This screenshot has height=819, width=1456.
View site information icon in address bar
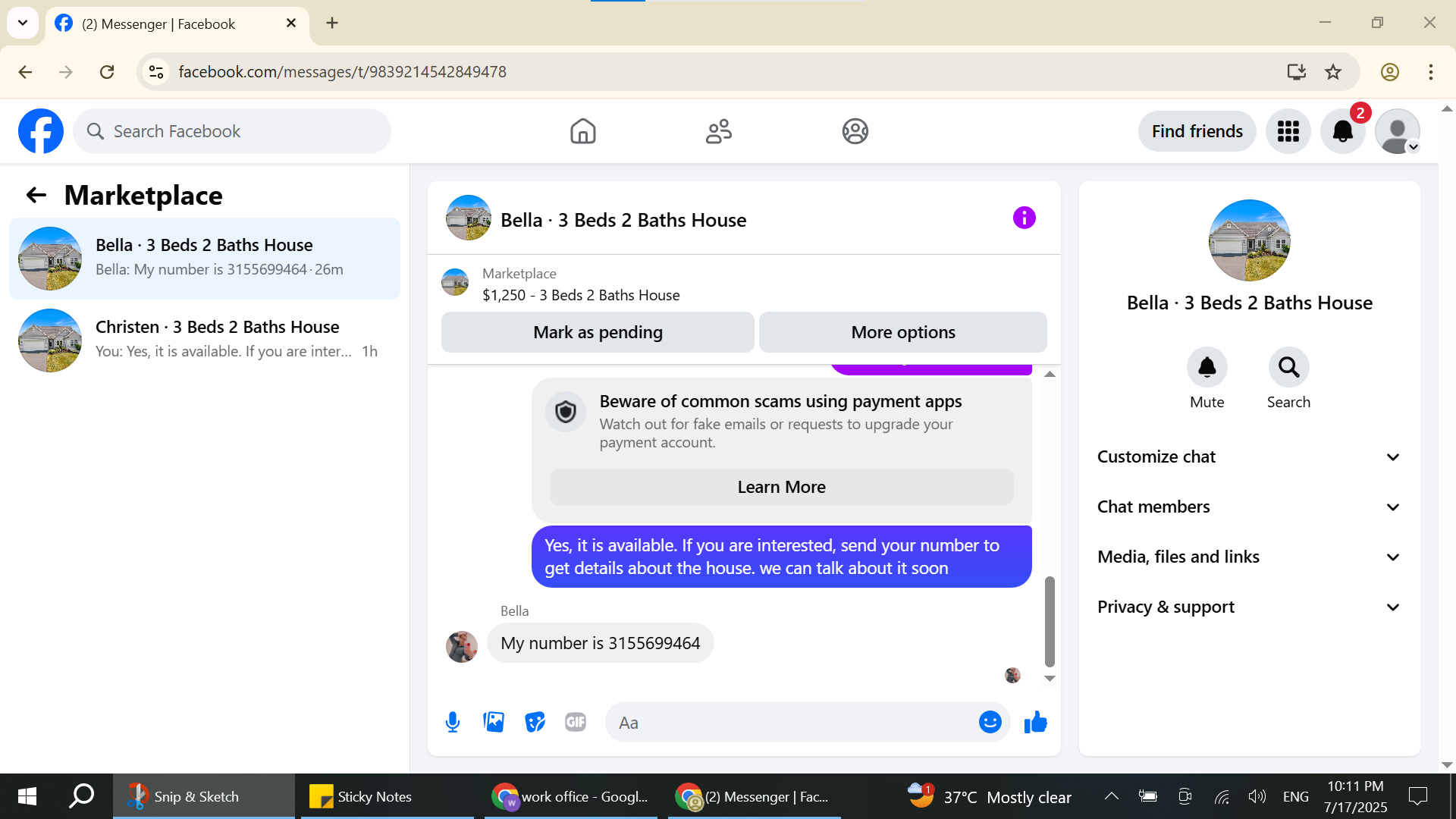[x=156, y=72]
